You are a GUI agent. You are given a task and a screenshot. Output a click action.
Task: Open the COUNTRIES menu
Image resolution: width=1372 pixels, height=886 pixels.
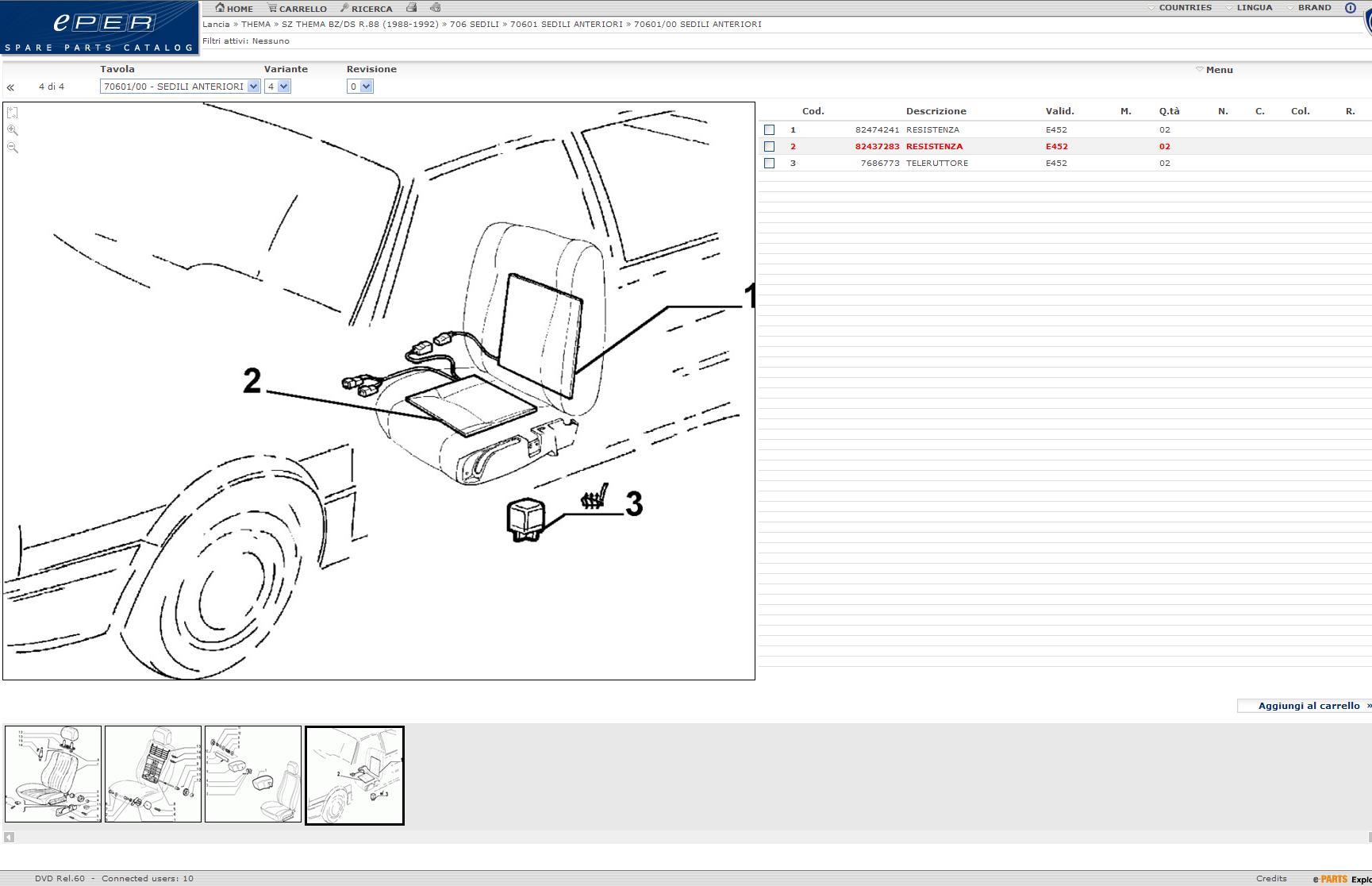click(x=1184, y=8)
